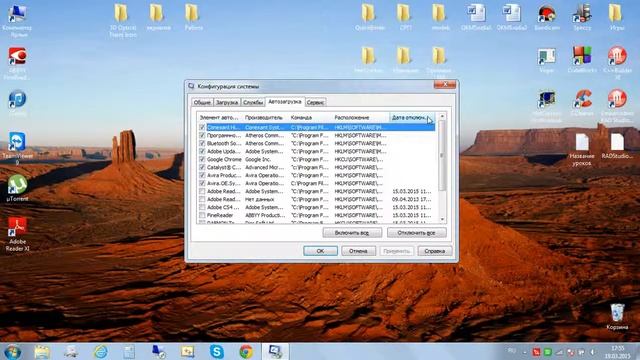The height and width of the screenshot is (360, 640).
Task: Select the ABBYY Producti... manufacturer cell
Action: [x=265, y=215]
